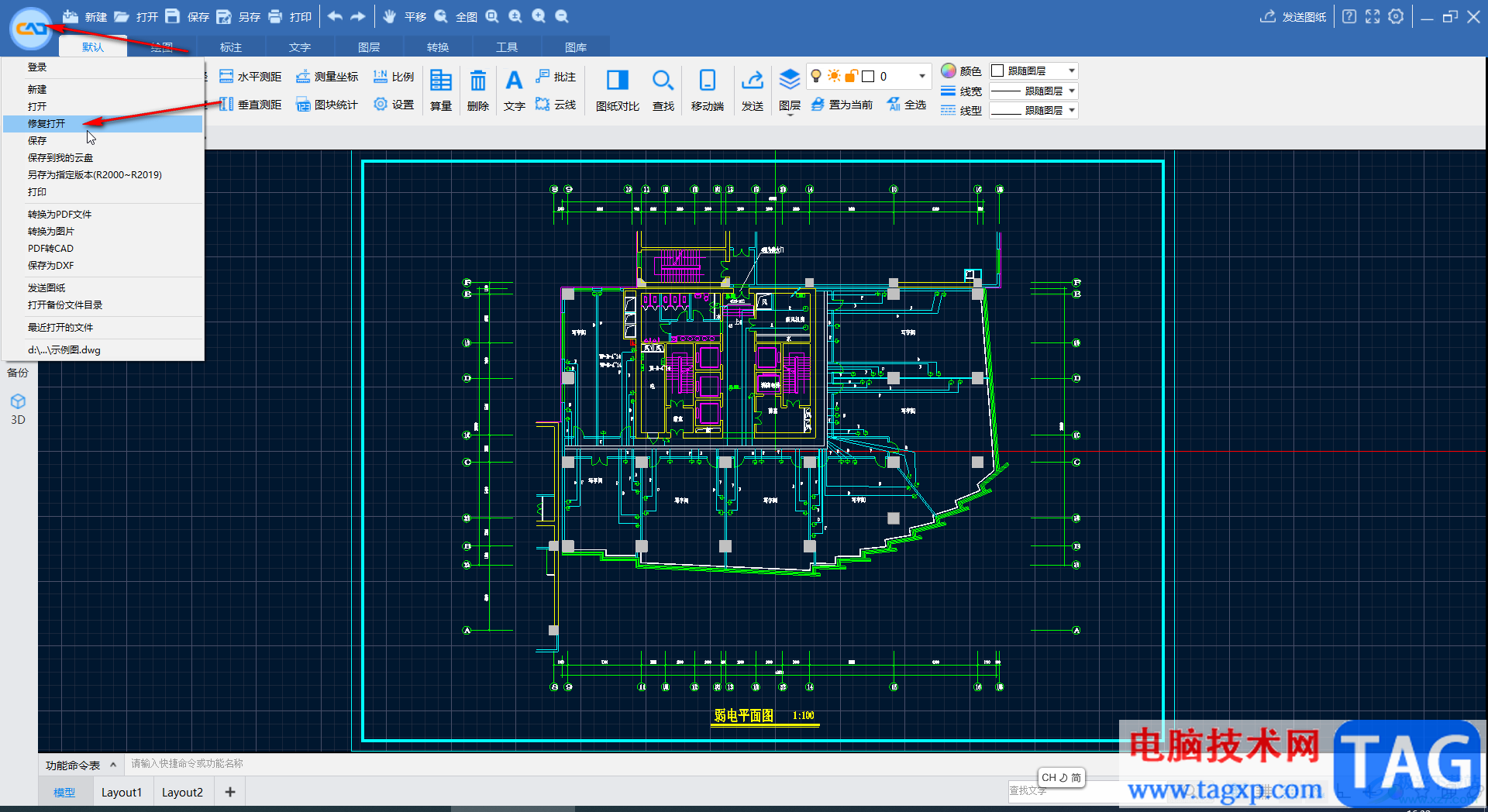Activate the 平移 pan hand tool

point(390,16)
